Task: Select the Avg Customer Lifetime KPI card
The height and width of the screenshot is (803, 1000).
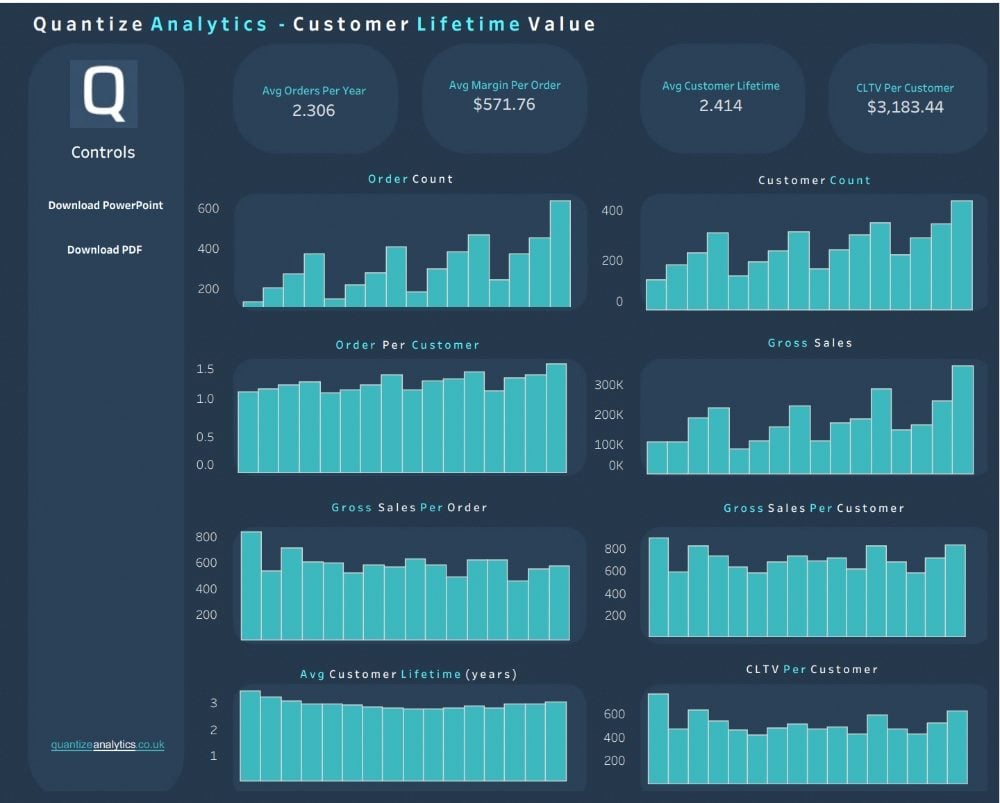Action: point(721,97)
